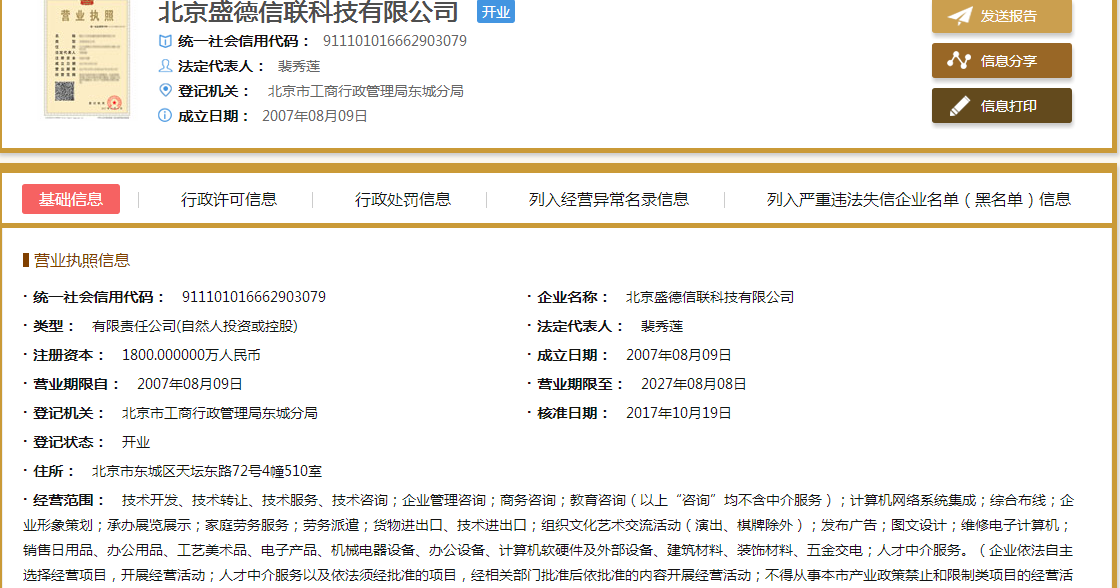Screen dimensions: 1120x588
Task: Click the 营业期限至 date 2027年08月08日
Action: click(694, 384)
